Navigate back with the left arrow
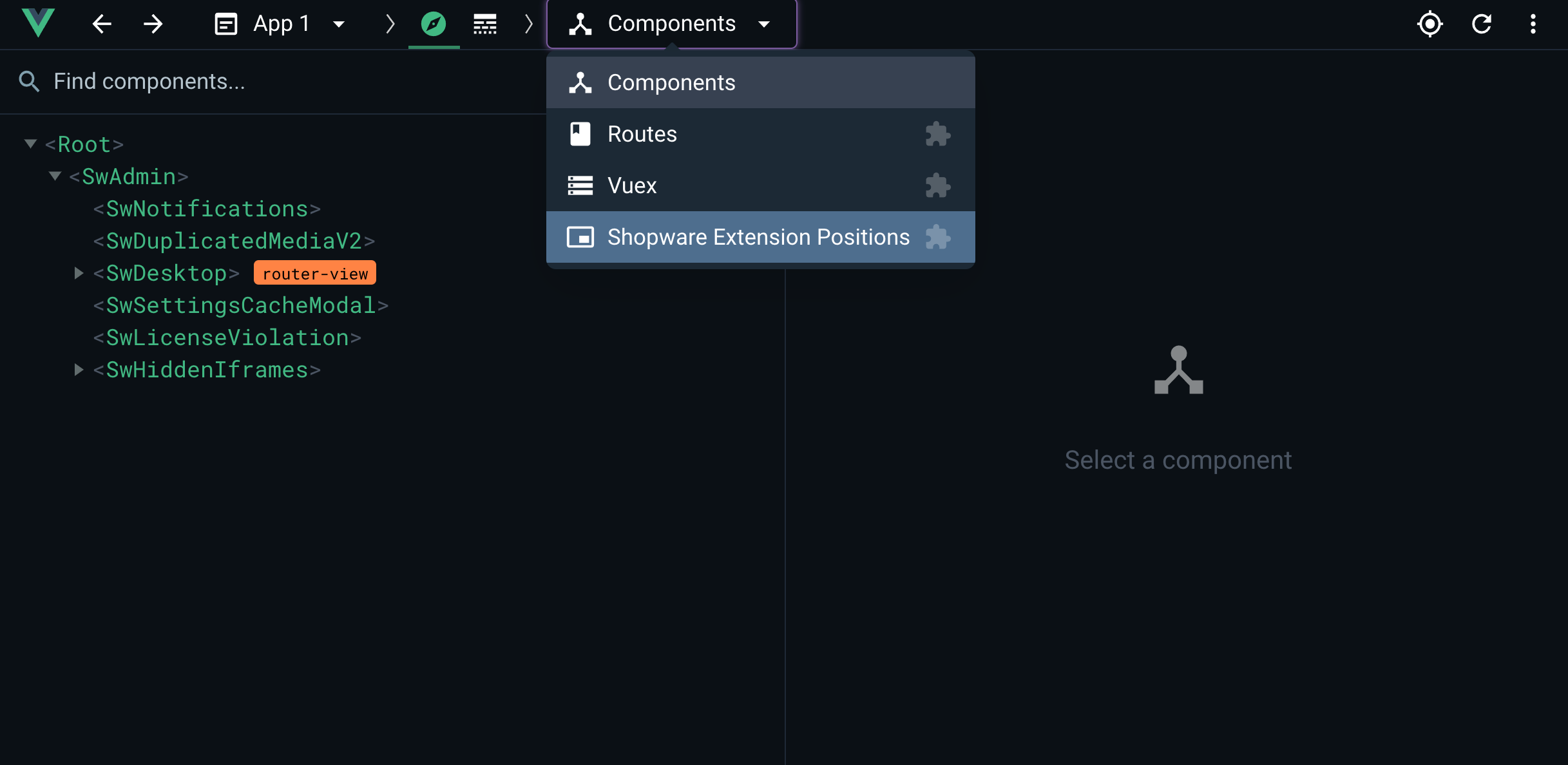 pos(102,23)
